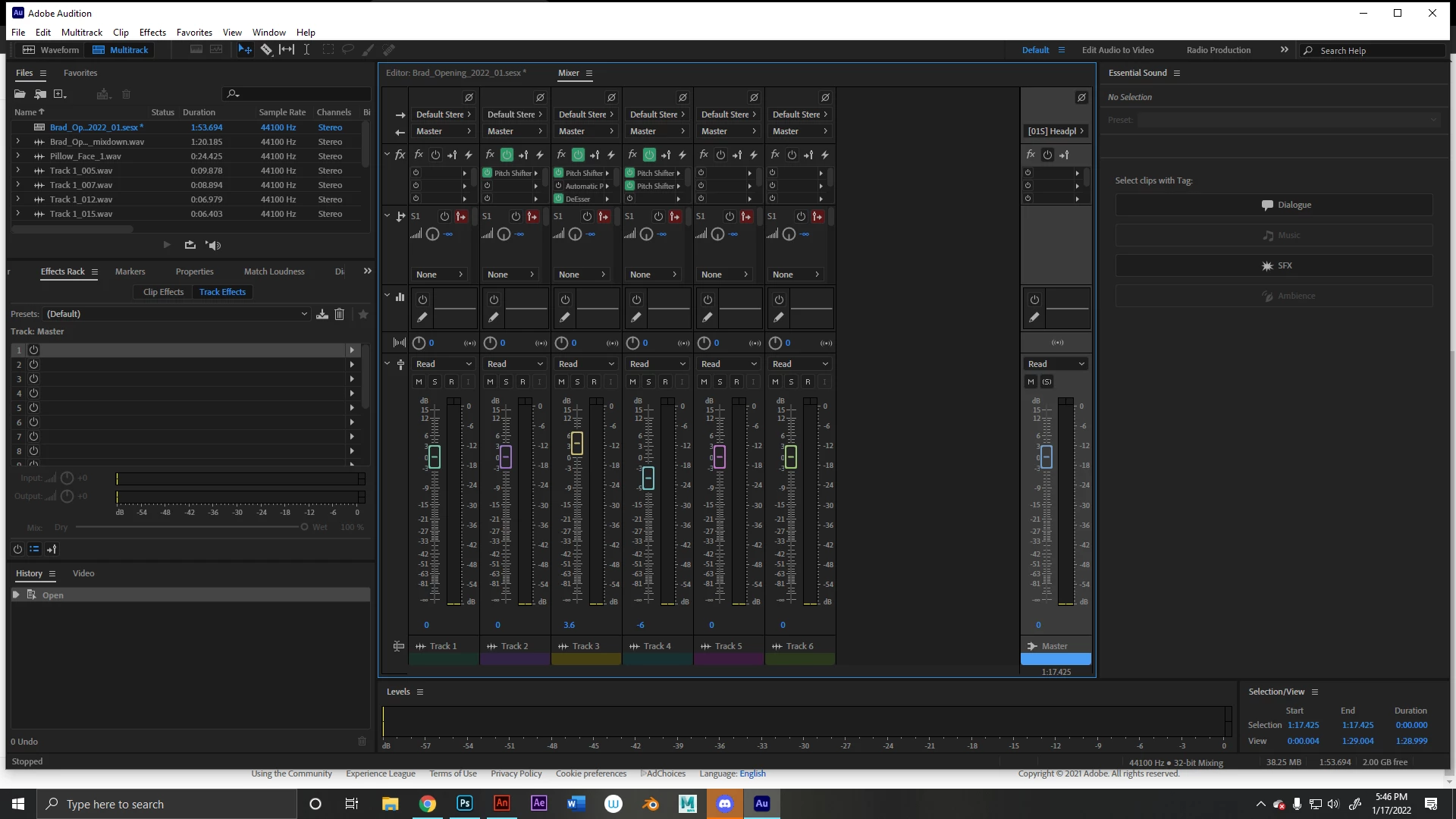Viewport: 1456px width, 819px height.
Task: Toggle Track 2 effects rack power
Action: tap(507, 155)
